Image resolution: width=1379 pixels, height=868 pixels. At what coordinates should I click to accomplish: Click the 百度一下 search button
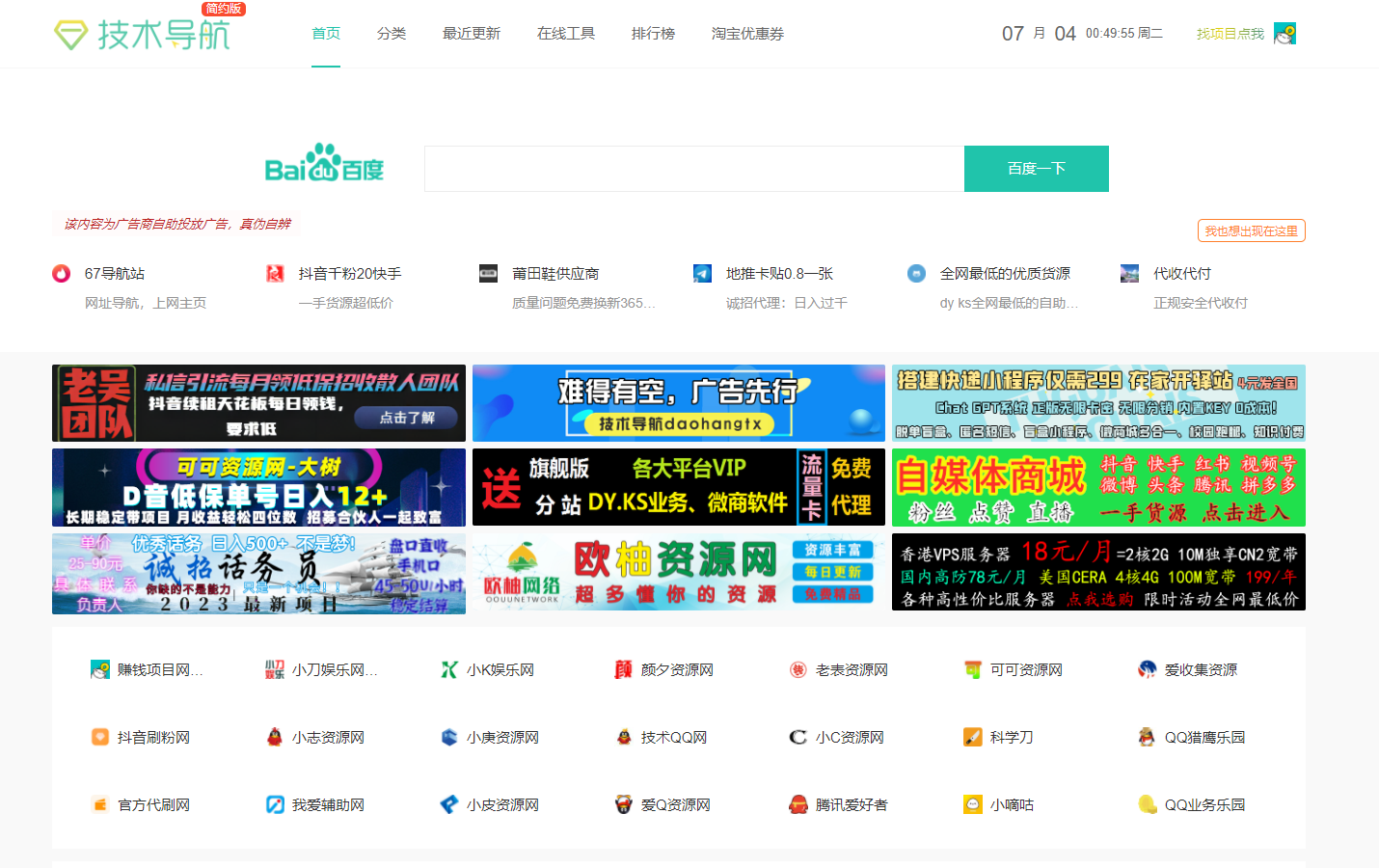pos(1036,168)
